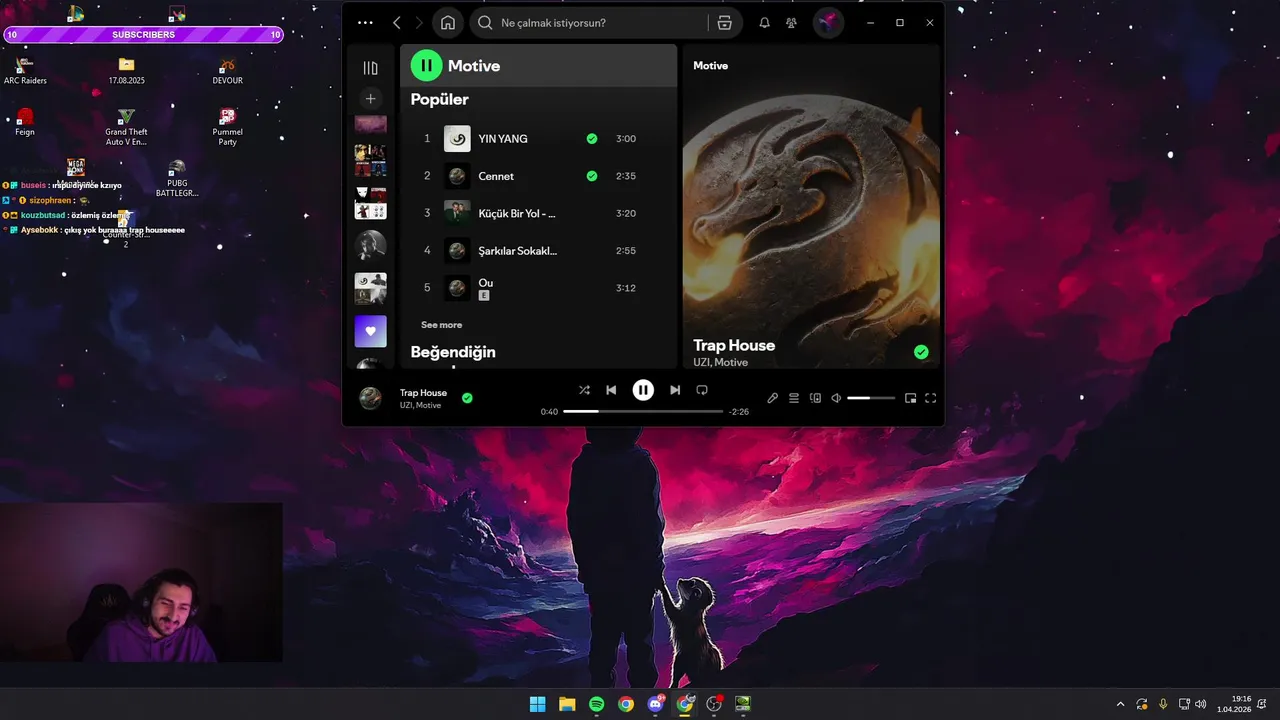The height and width of the screenshot is (720, 1280).
Task: Open NVIDIA app in taskbar
Action: 743,704
